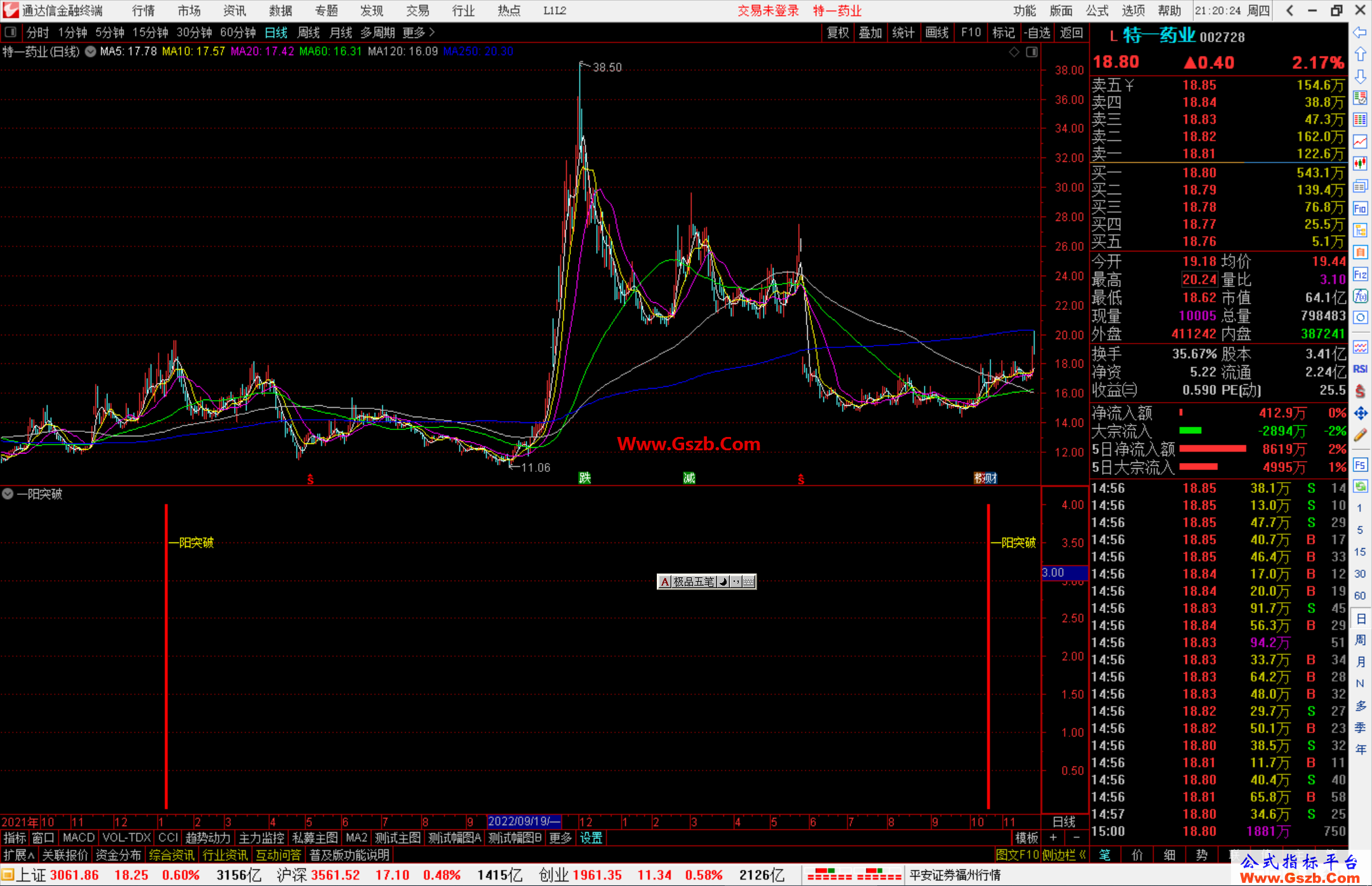Click the 2022/09/19 date marker on timeline
Screen dimensions: 1372x886
[524, 821]
